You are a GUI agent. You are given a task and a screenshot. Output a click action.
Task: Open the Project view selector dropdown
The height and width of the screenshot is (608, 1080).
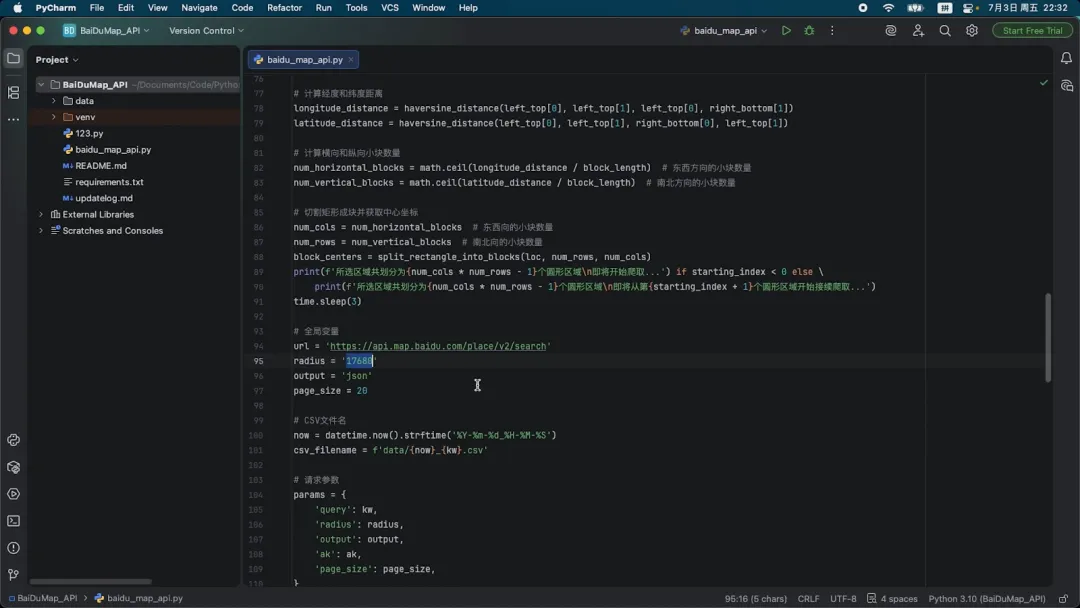pos(57,59)
